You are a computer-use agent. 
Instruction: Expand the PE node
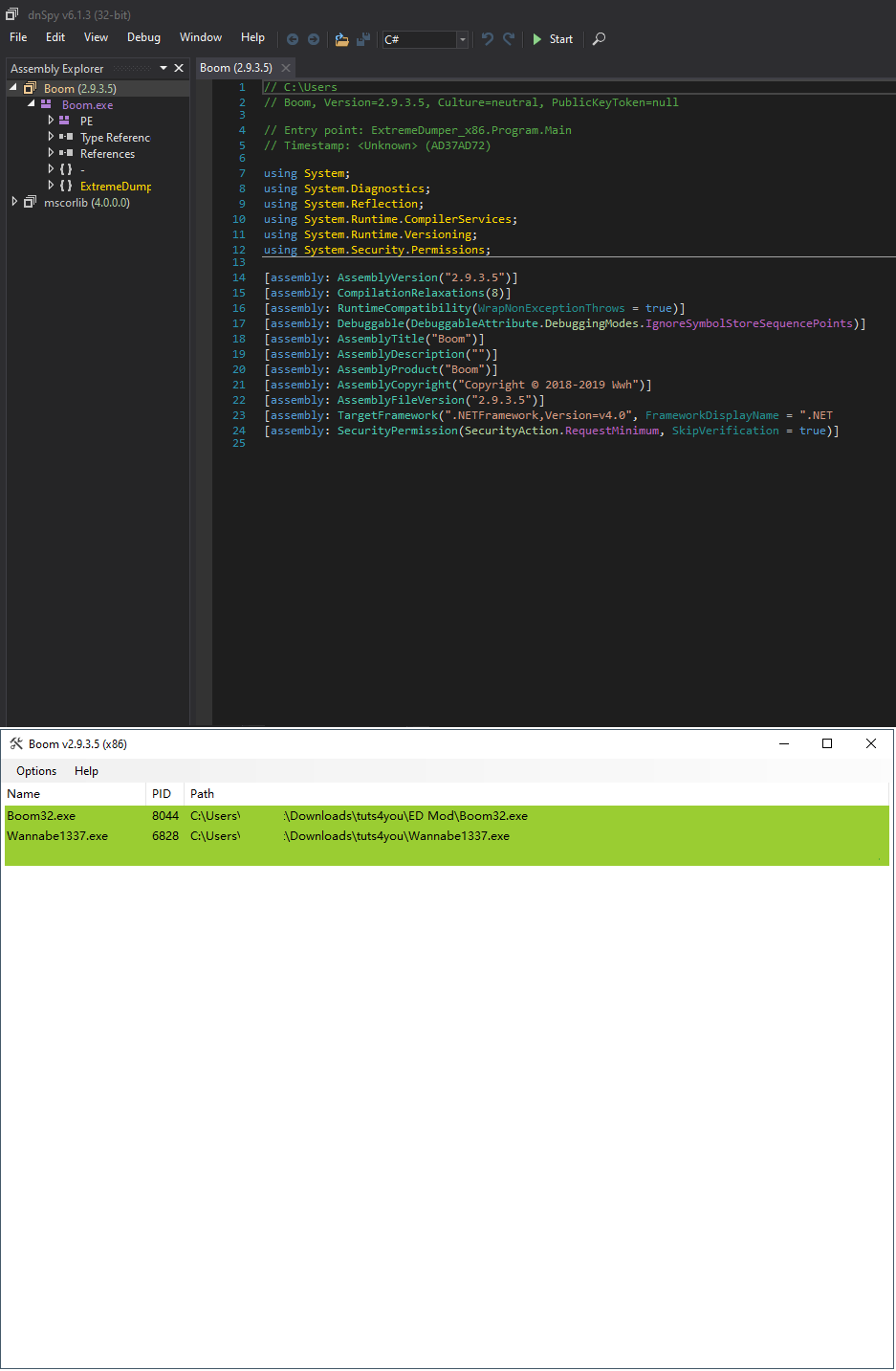click(51, 121)
